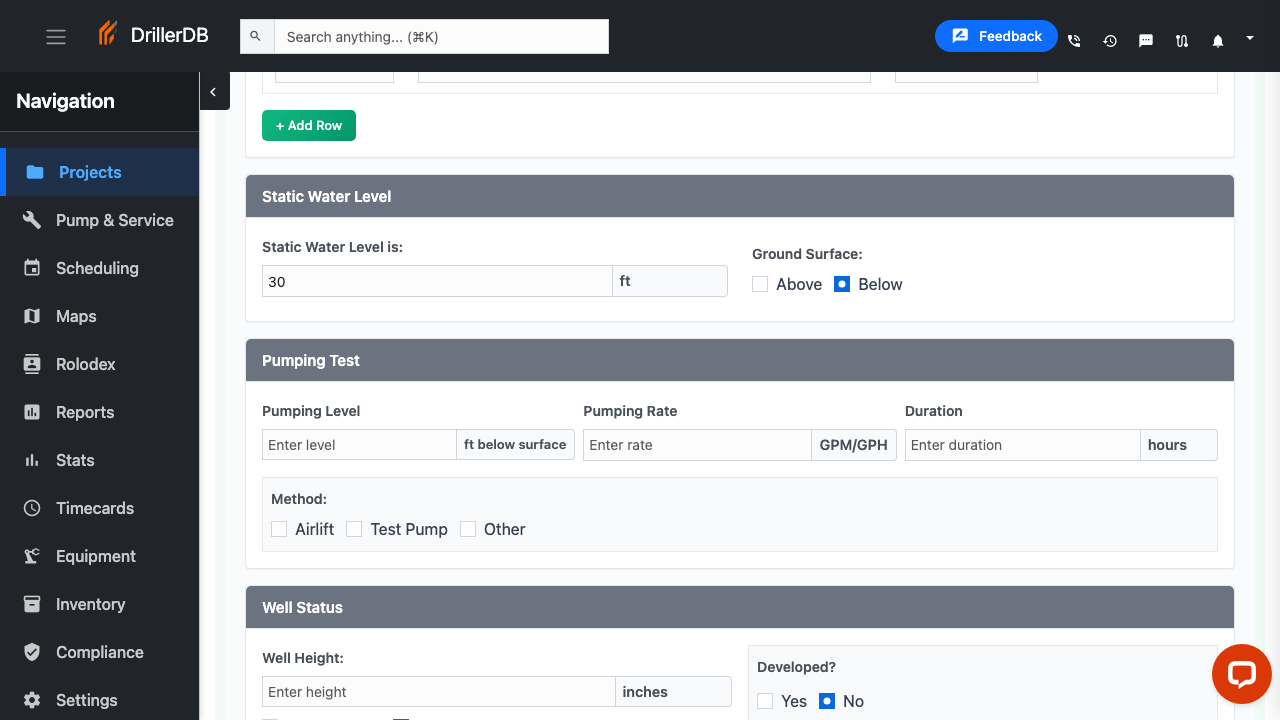Collapse the Navigation sidebar with the chevron

click(214, 91)
